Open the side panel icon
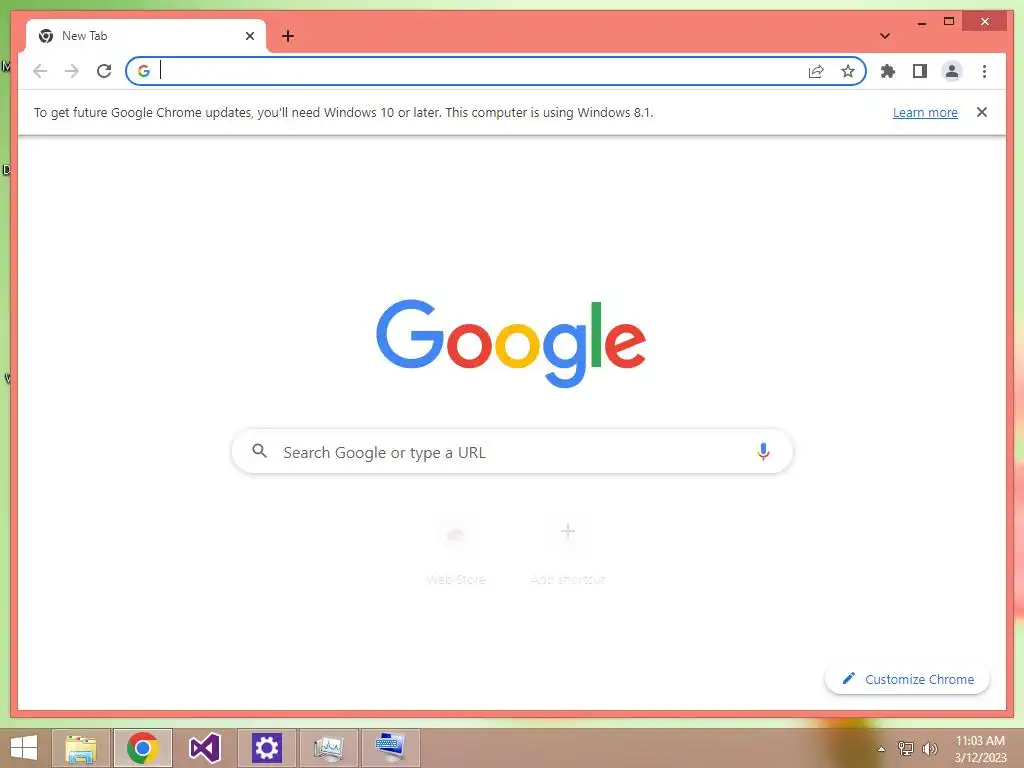 920,71
